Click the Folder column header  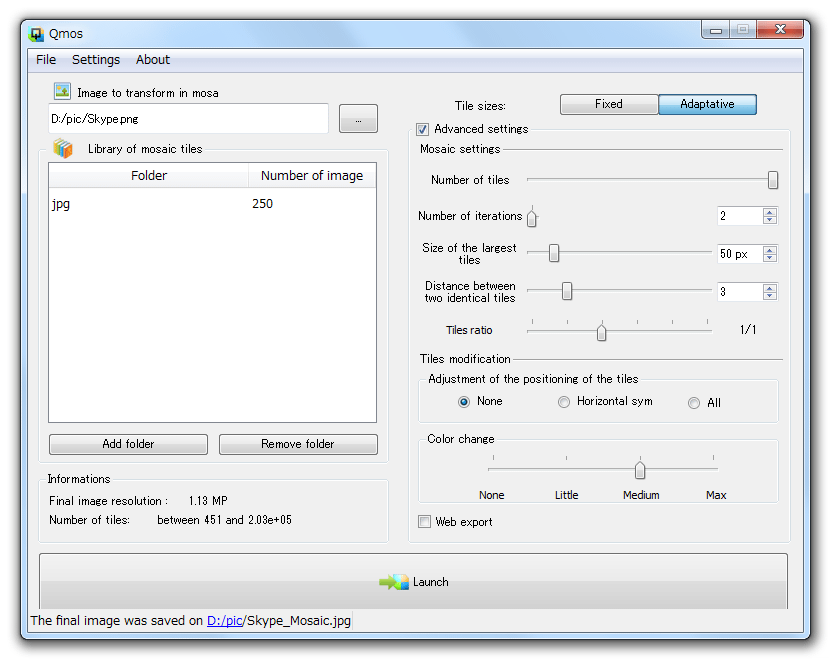[x=148, y=175]
